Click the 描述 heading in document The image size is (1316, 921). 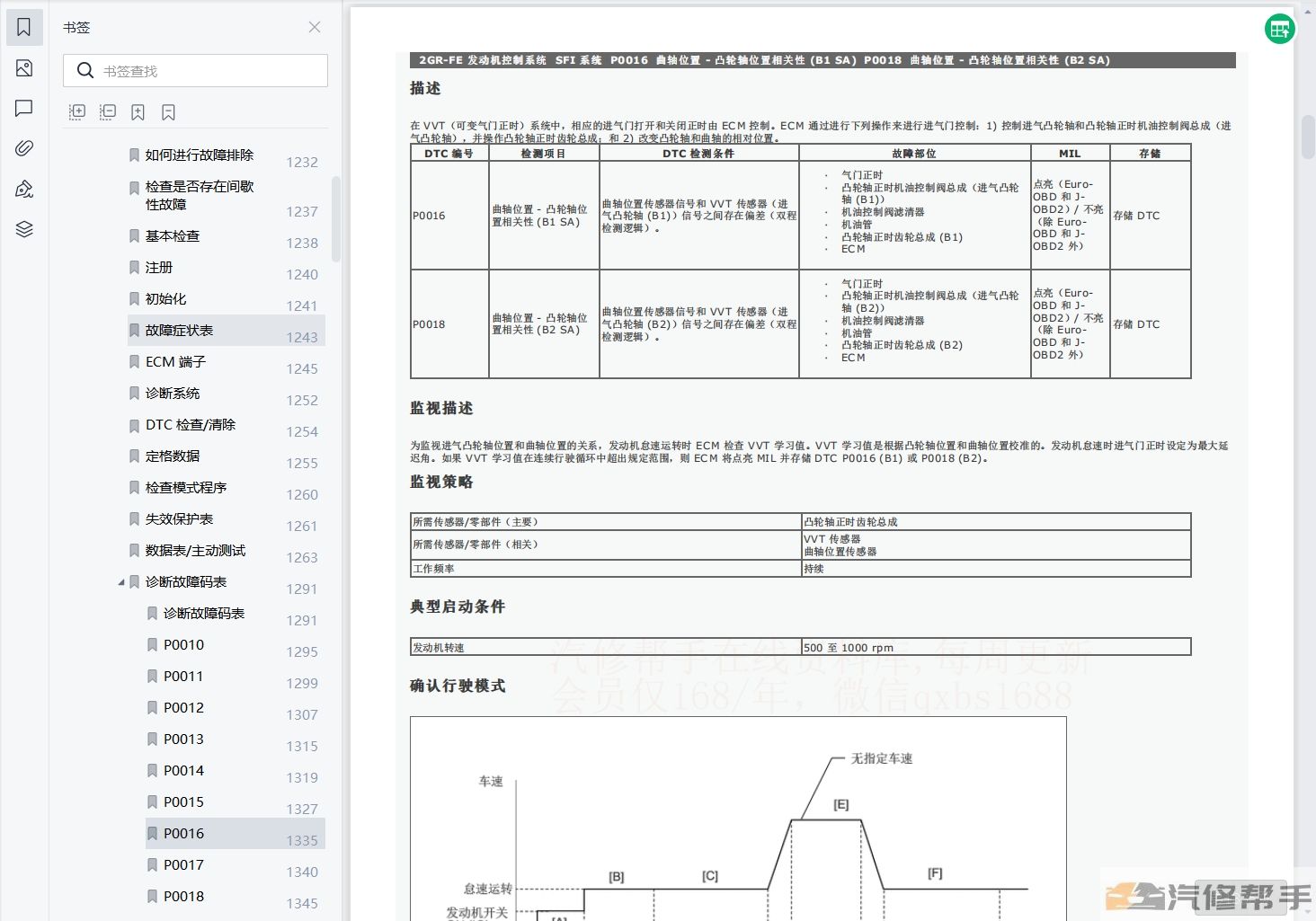pos(425,88)
